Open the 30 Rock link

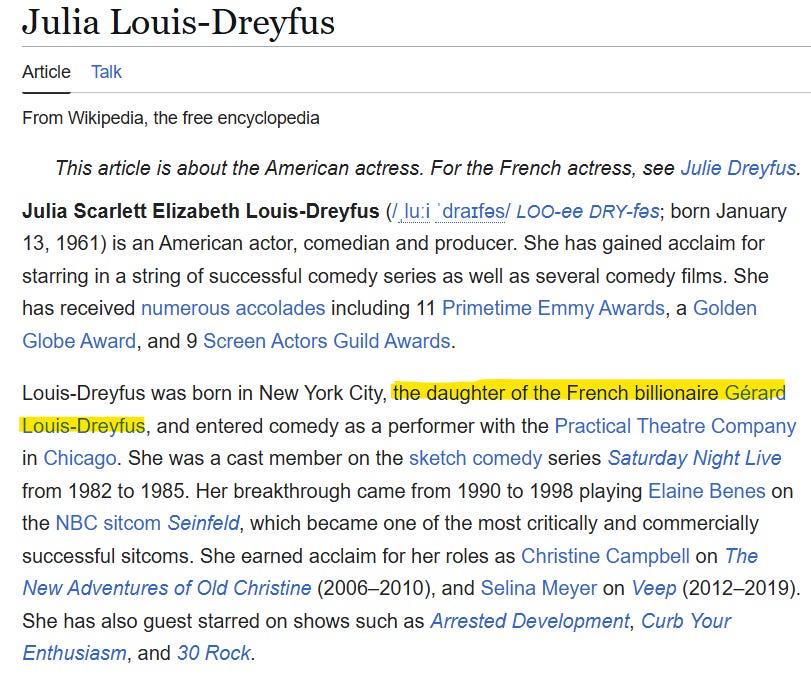pos(214,653)
